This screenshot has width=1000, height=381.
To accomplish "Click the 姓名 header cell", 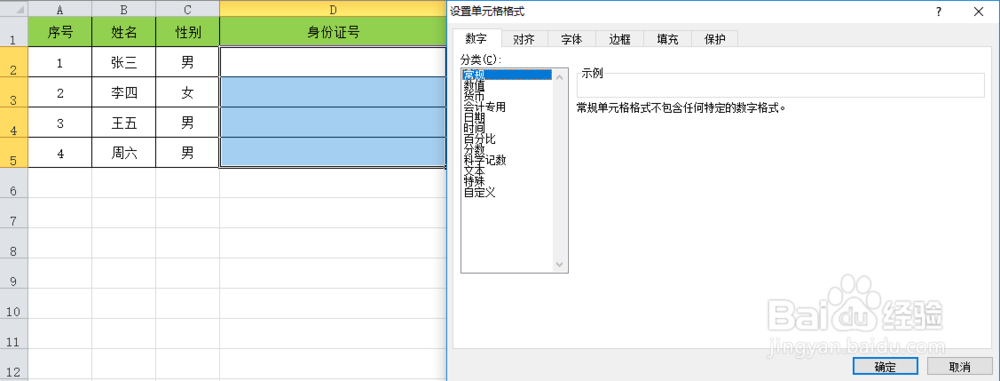I will (124, 32).
